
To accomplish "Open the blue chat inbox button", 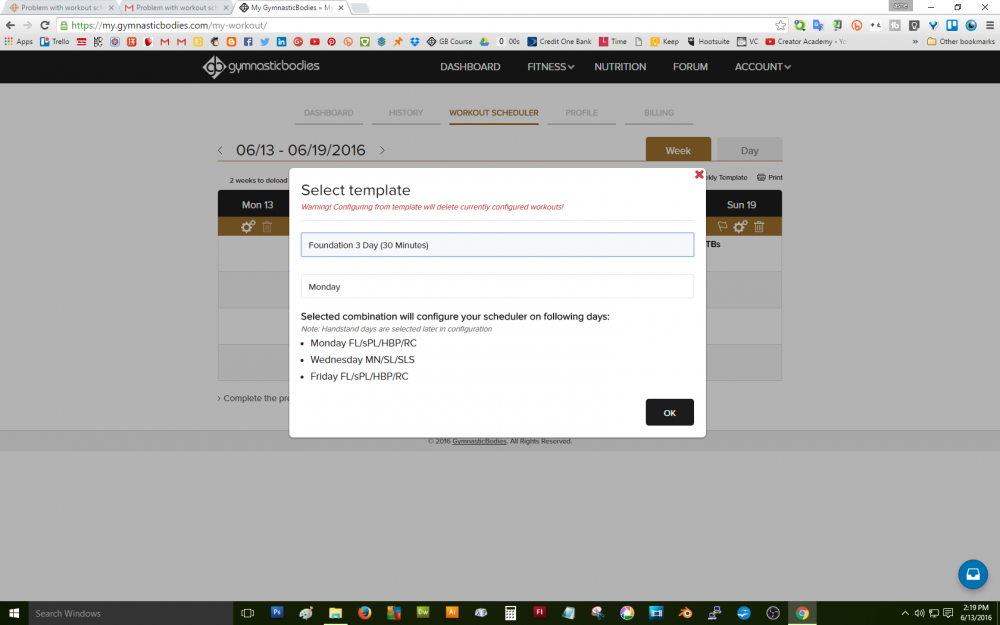I will tap(973, 574).
